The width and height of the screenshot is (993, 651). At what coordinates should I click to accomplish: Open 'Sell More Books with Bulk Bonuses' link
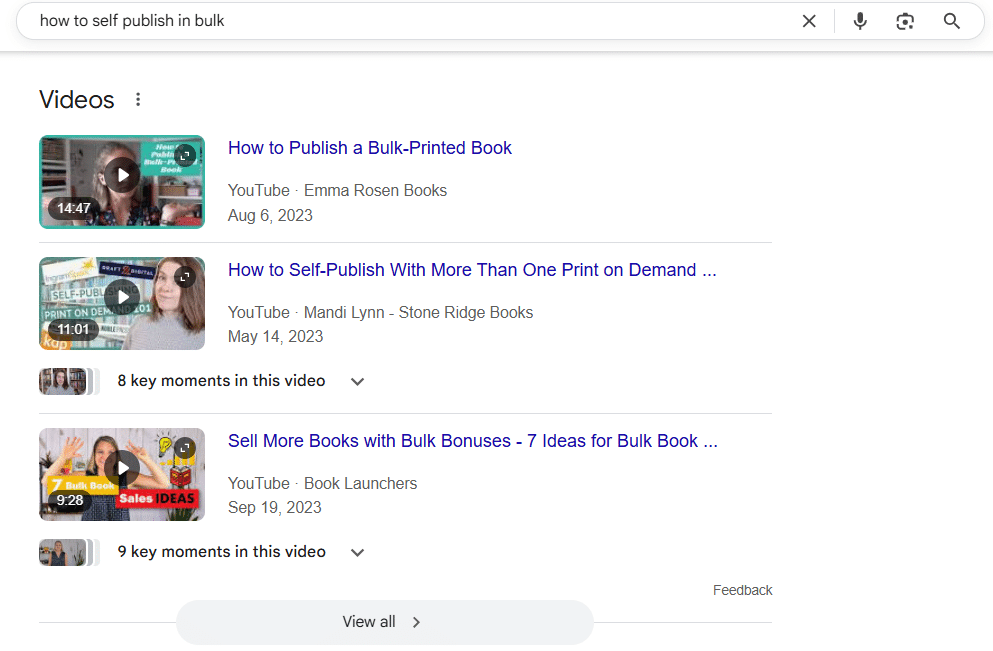coord(472,441)
